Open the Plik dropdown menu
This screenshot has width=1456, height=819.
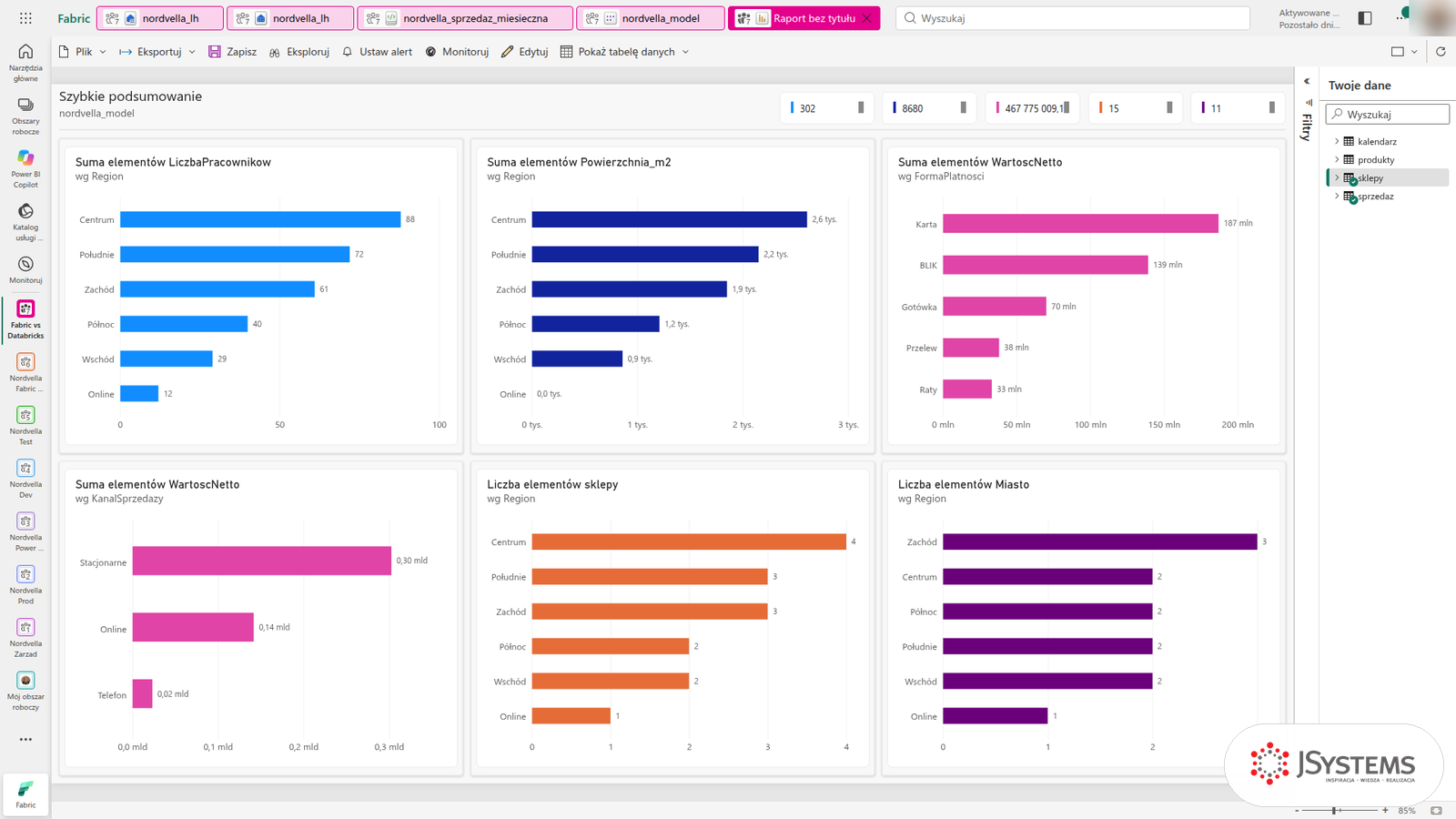coord(82,52)
